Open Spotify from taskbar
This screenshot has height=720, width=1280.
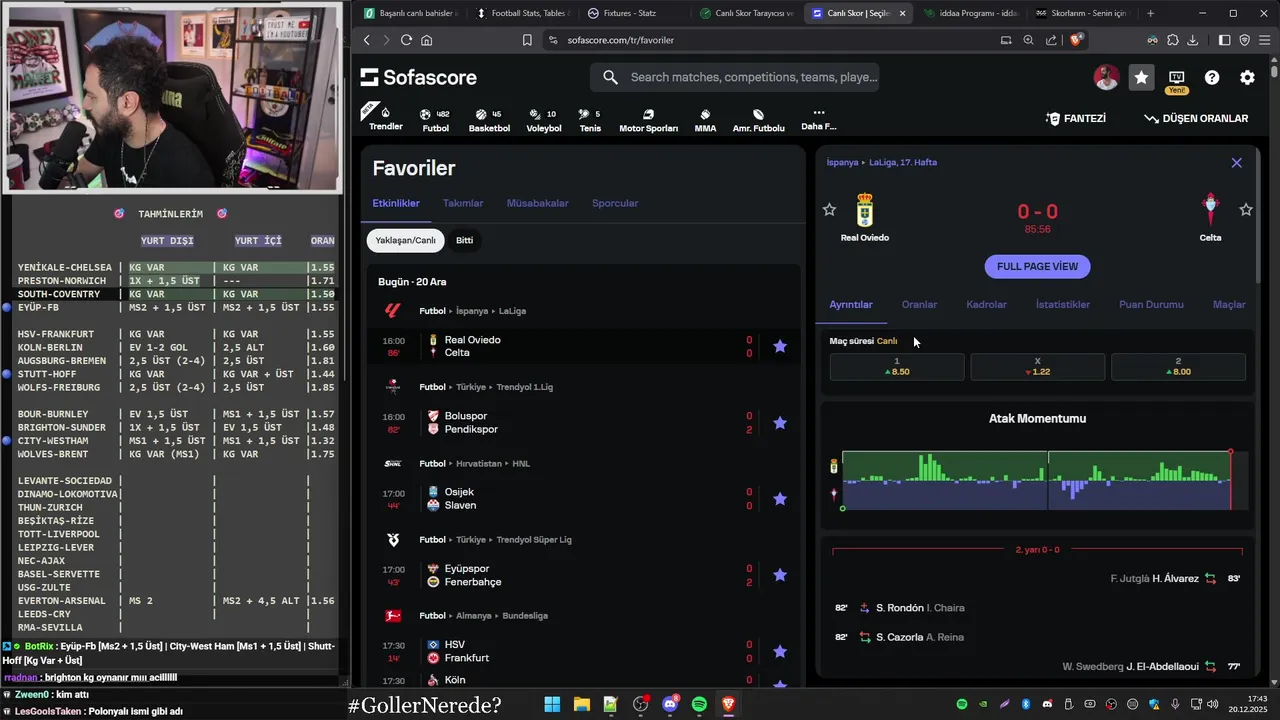pos(699,705)
